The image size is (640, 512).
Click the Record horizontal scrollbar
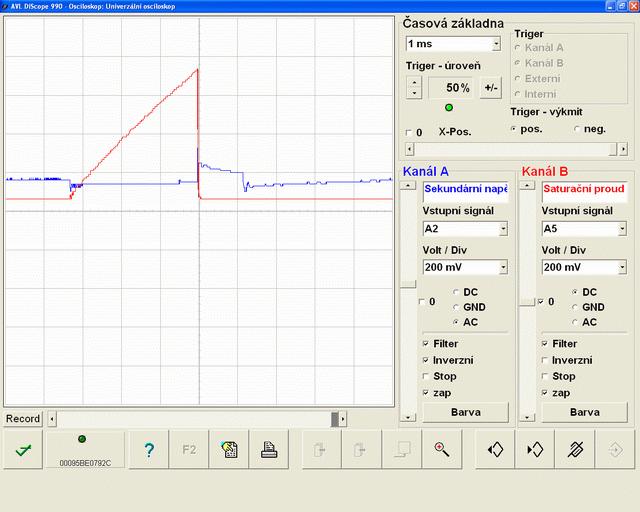tap(190, 419)
